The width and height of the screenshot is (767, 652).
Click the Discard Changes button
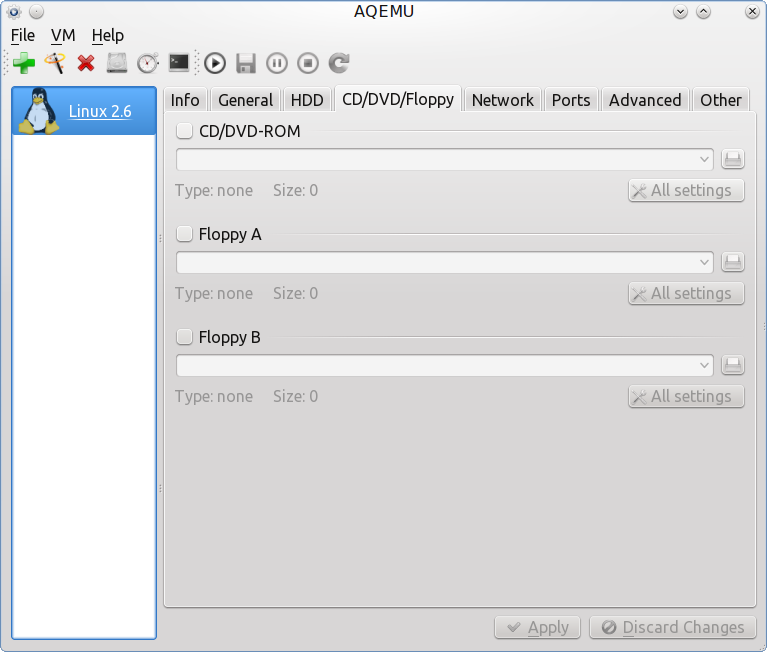coord(673,627)
